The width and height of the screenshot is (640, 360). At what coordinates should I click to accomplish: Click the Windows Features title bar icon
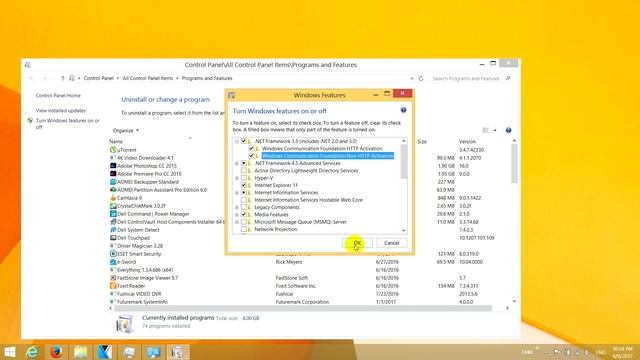[x=231, y=95]
